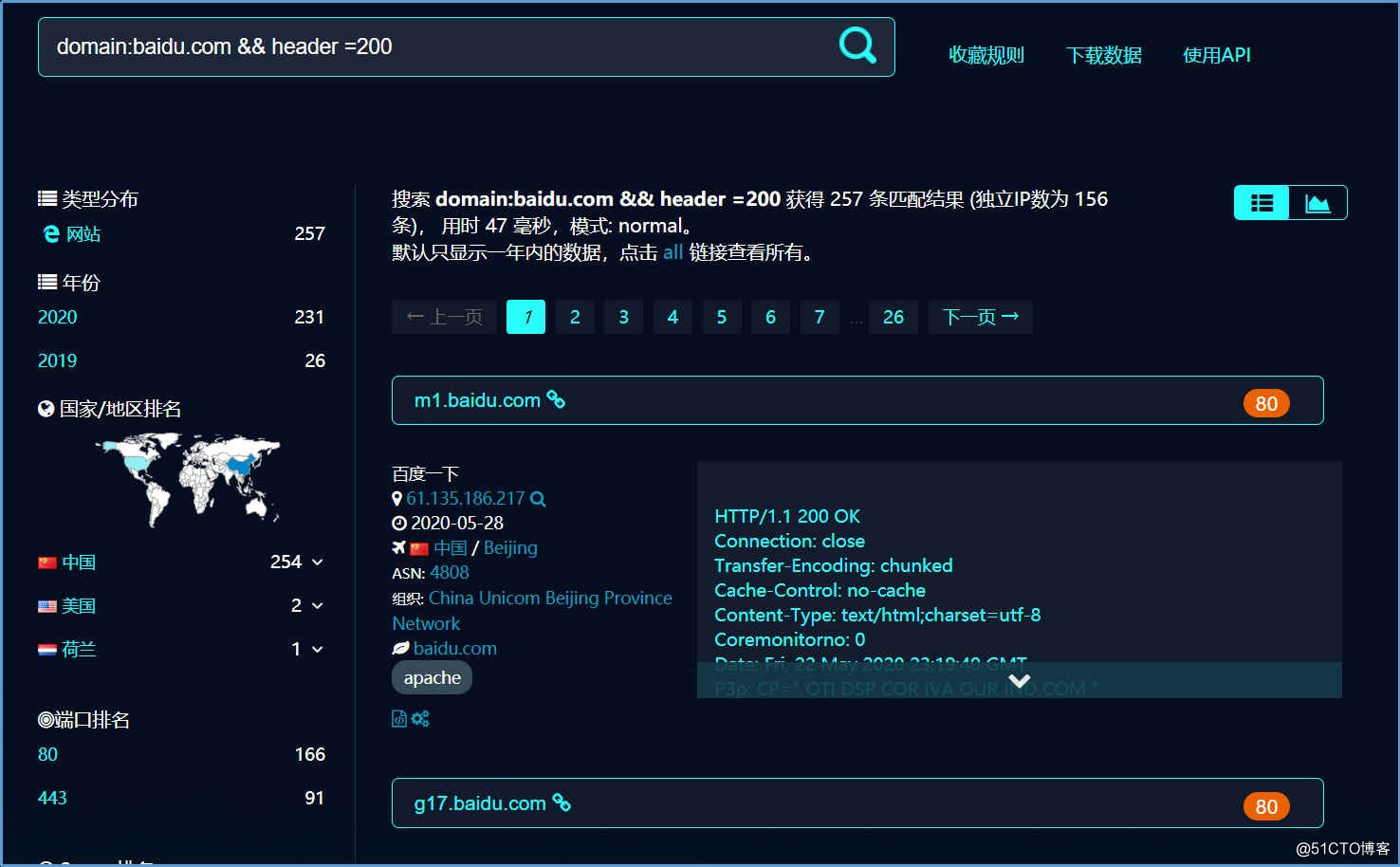
Task: Filter results by year 2020
Action: click(x=57, y=317)
